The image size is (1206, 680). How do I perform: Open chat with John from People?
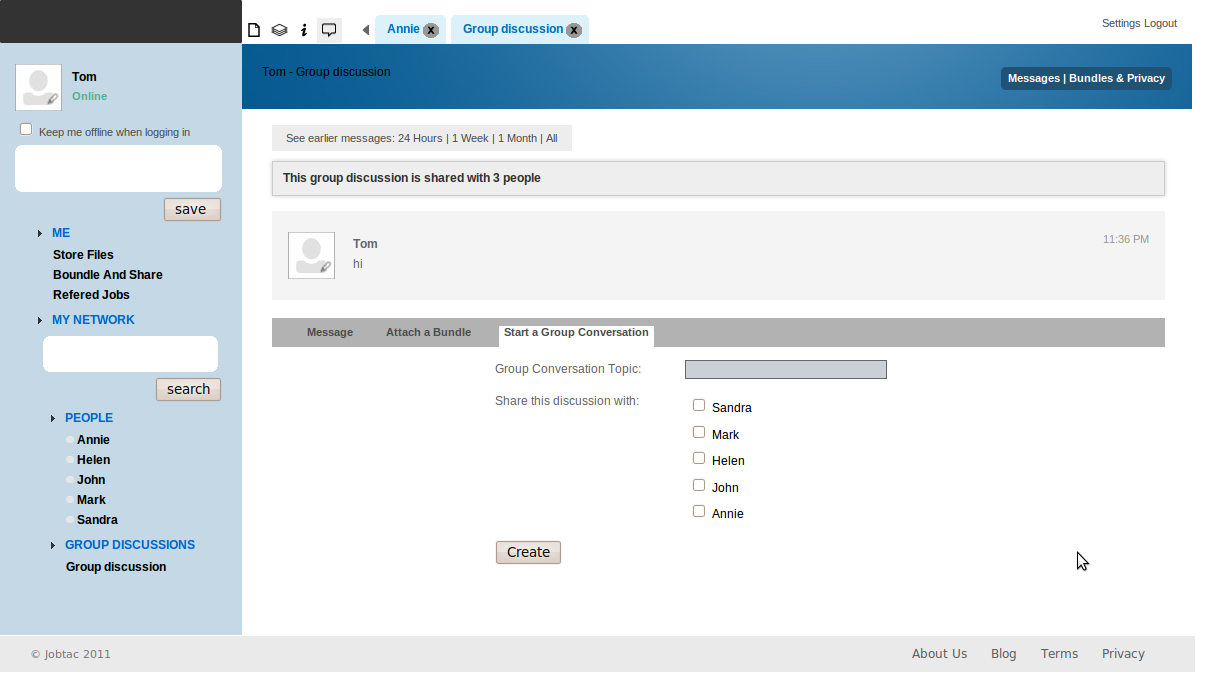[x=91, y=480]
